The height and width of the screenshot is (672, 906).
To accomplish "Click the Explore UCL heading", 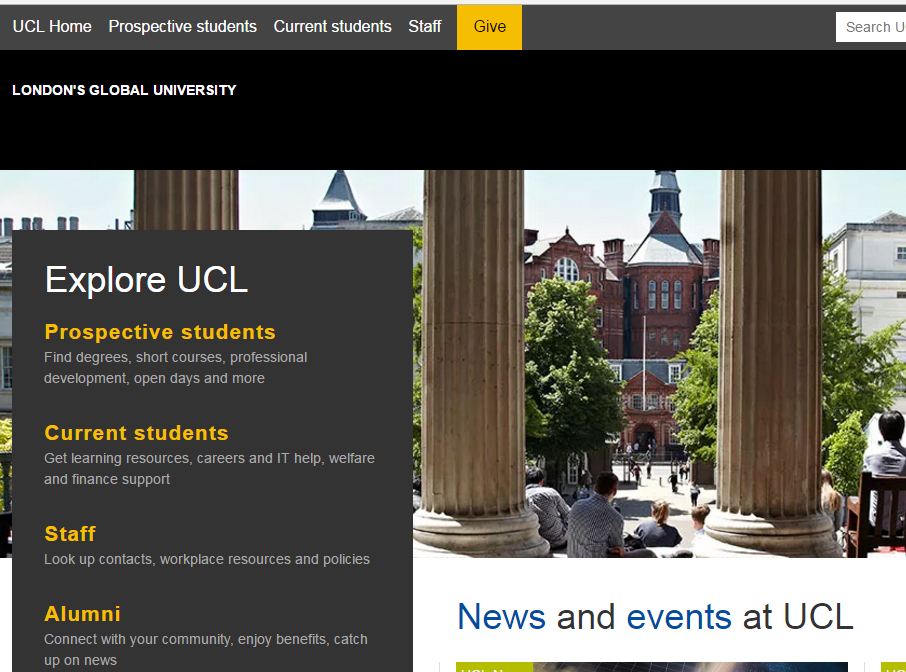I will coord(146,280).
